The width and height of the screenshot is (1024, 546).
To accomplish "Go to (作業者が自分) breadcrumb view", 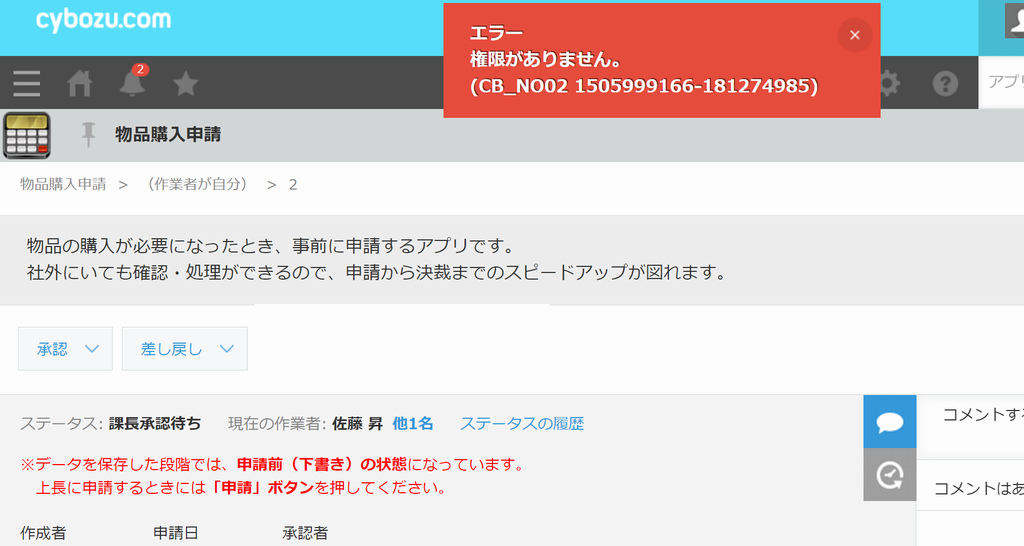I will click(197, 184).
